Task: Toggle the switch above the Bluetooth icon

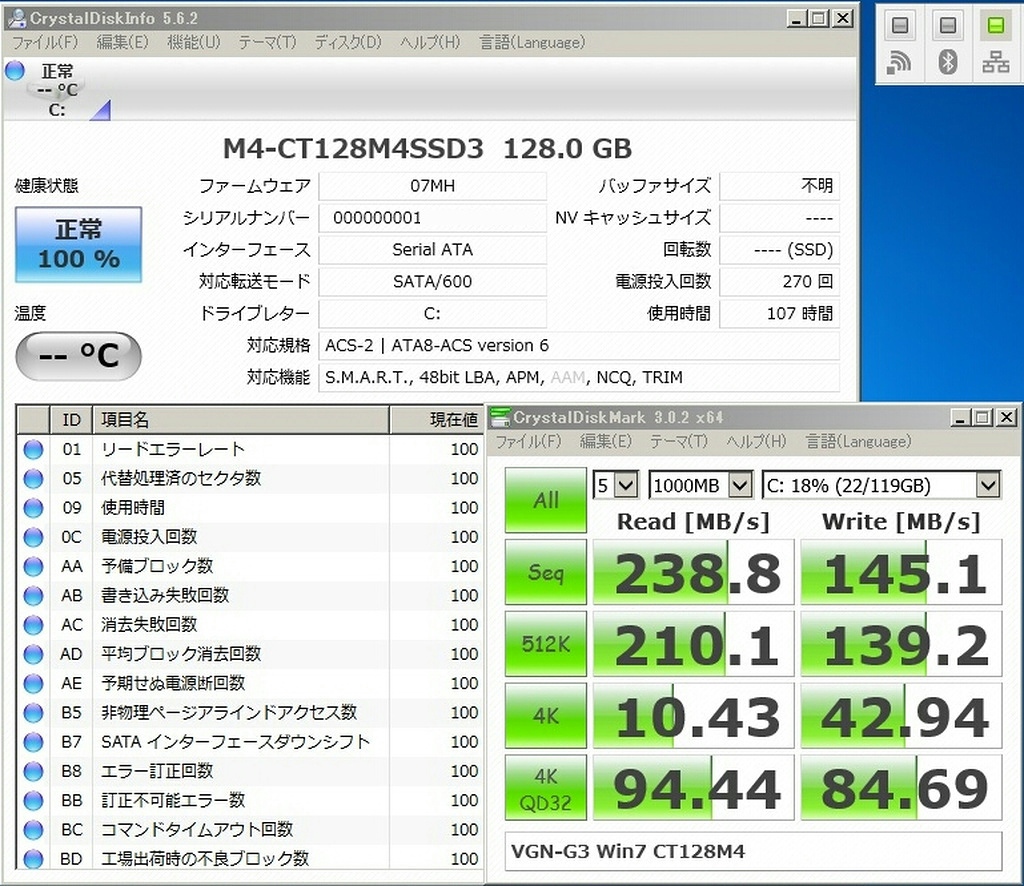Action: 948,25
